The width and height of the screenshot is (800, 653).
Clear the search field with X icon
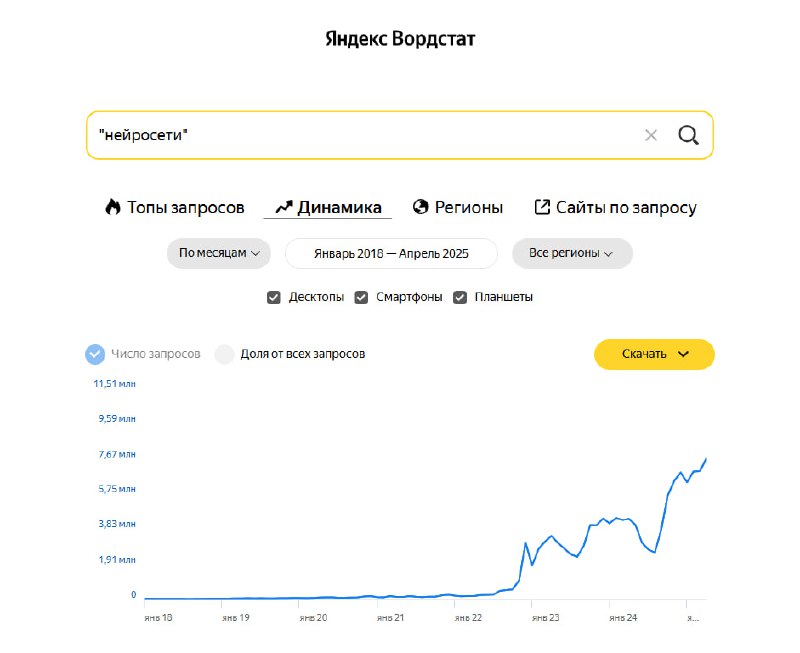651,135
